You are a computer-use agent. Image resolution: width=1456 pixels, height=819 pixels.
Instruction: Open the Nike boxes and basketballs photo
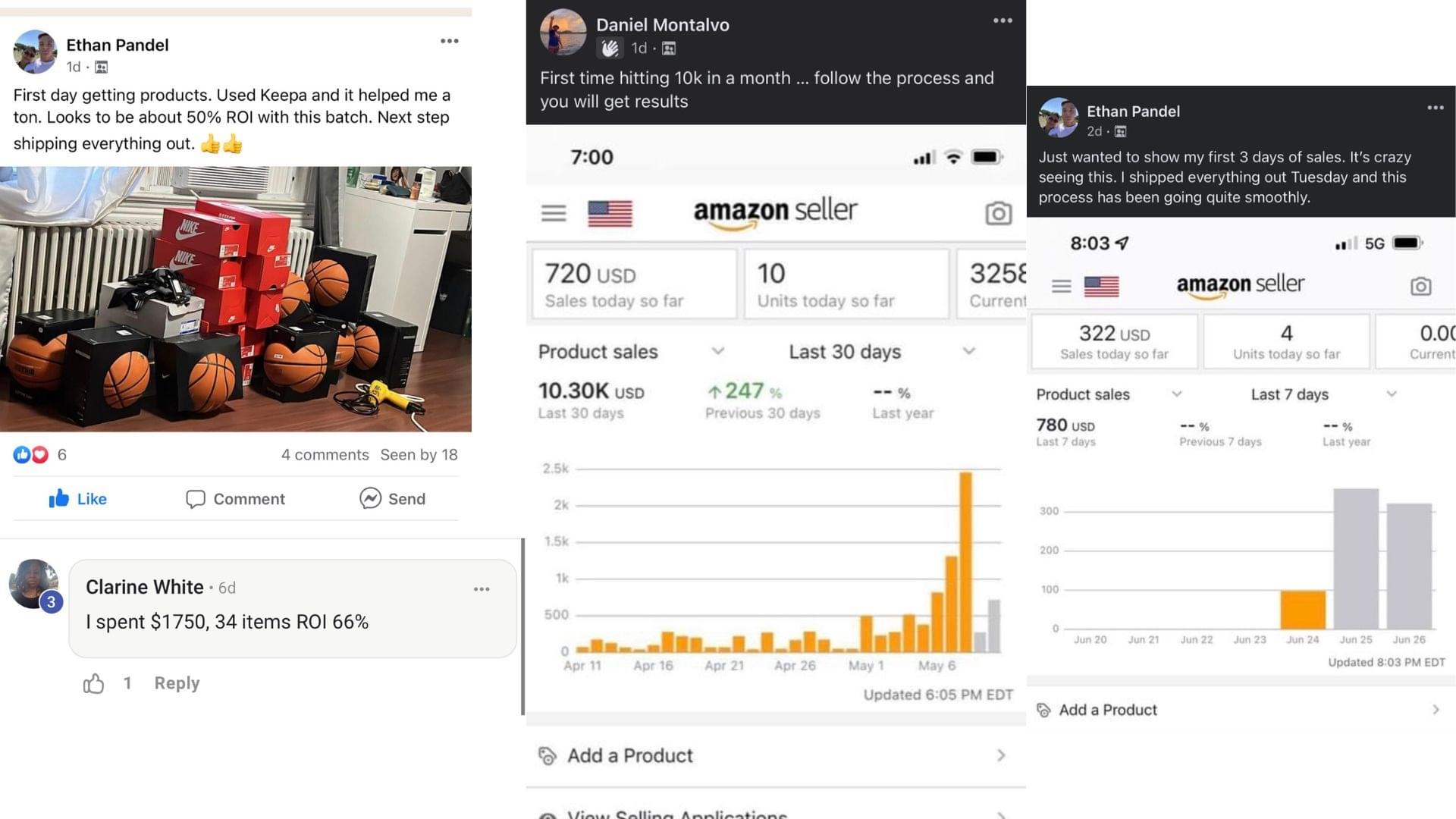pos(236,299)
